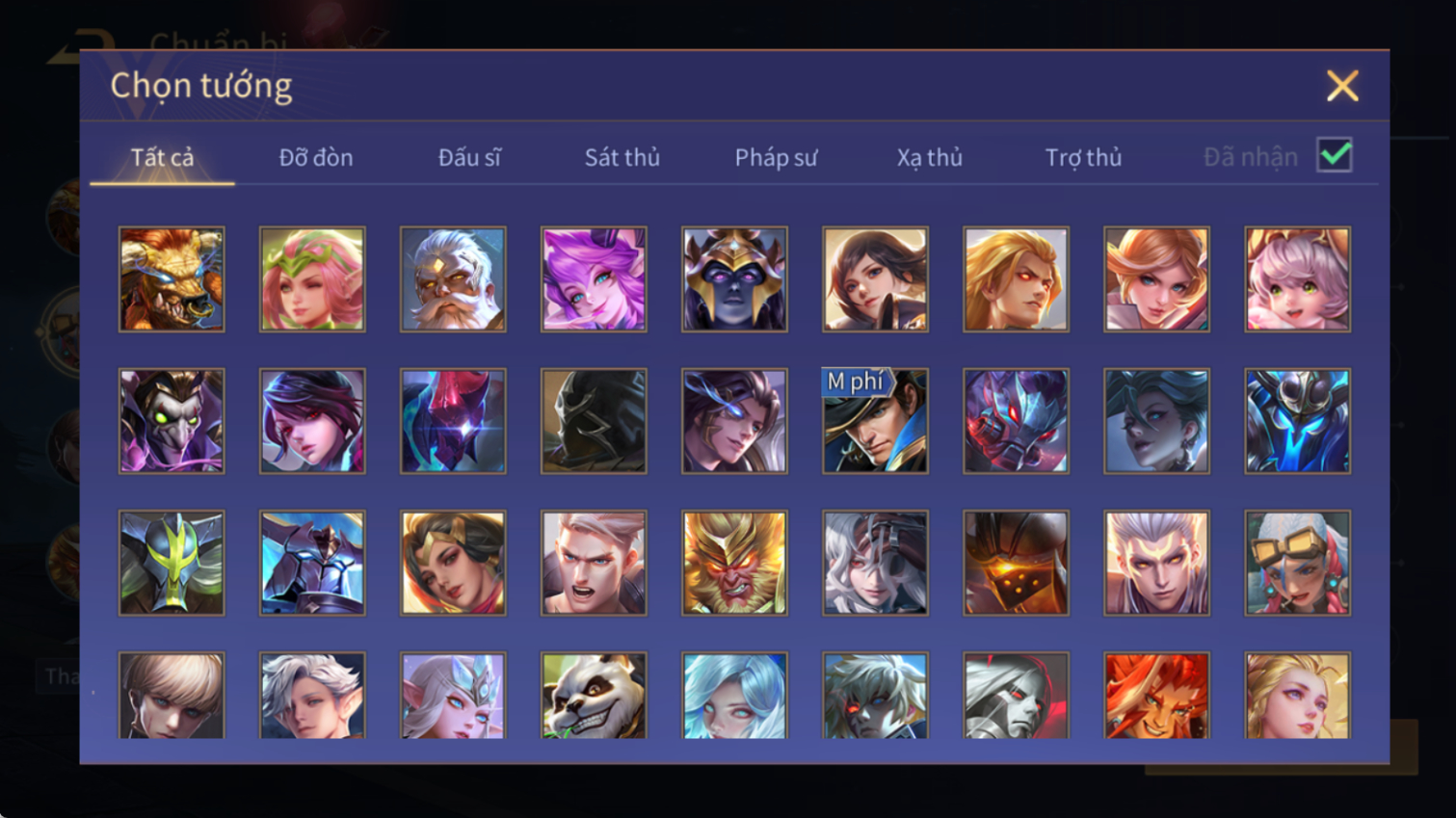Viewport: 1456px width, 818px height.
Task: Select the fiery red-maned lion hero
Action: (1156, 696)
